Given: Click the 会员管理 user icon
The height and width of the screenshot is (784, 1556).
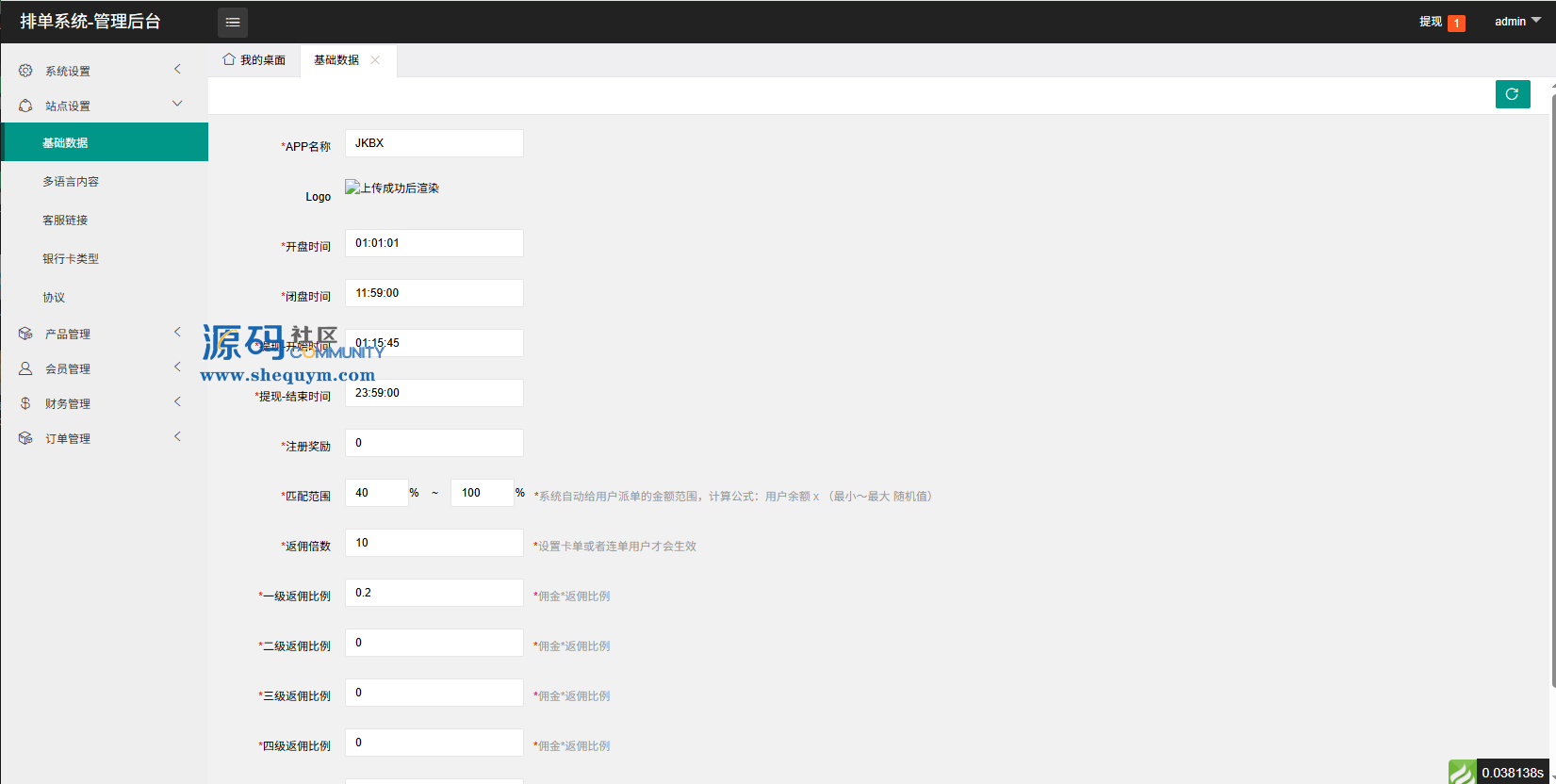Looking at the screenshot, I should click(25, 368).
